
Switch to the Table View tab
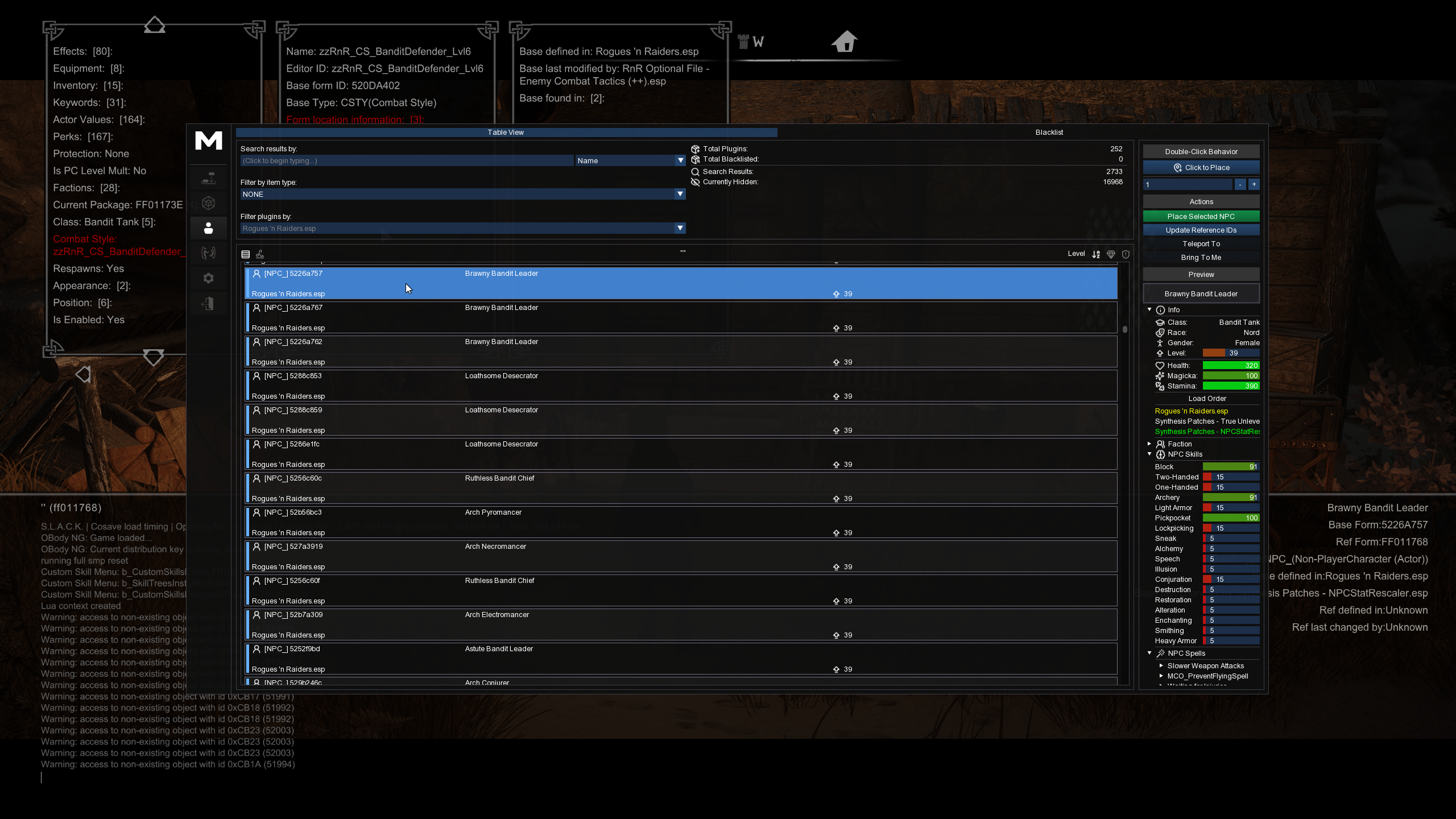(506, 133)
